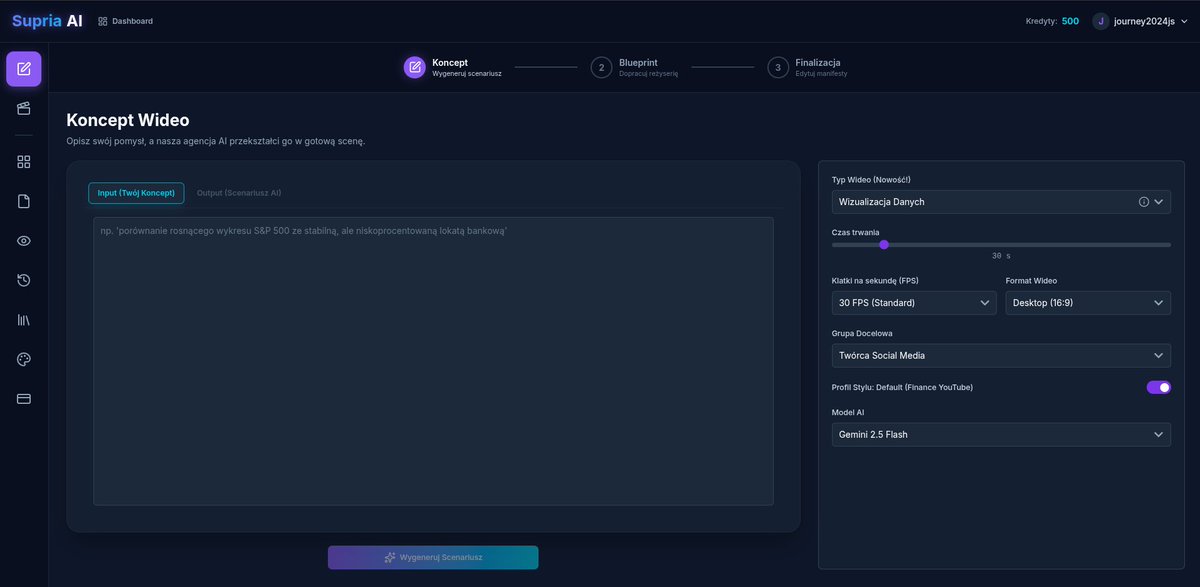Click the Kredyty 500 credits value
Image resolution: width=1200 pixels, height=587 pixels.
[x=1070, y=21]
